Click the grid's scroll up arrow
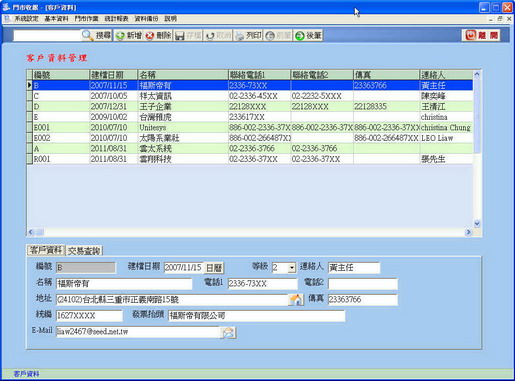 point(477,74)
